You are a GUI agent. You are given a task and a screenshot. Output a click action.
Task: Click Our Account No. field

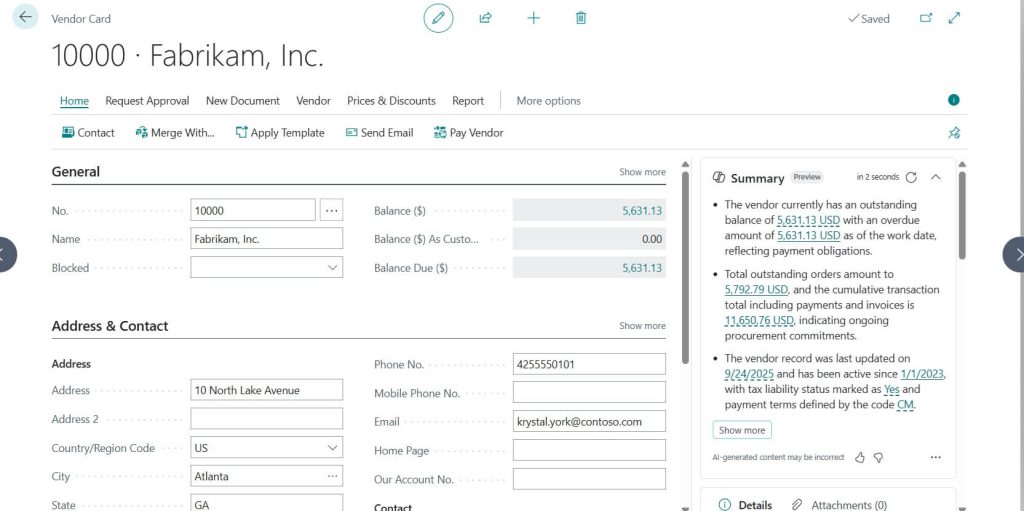589,479
